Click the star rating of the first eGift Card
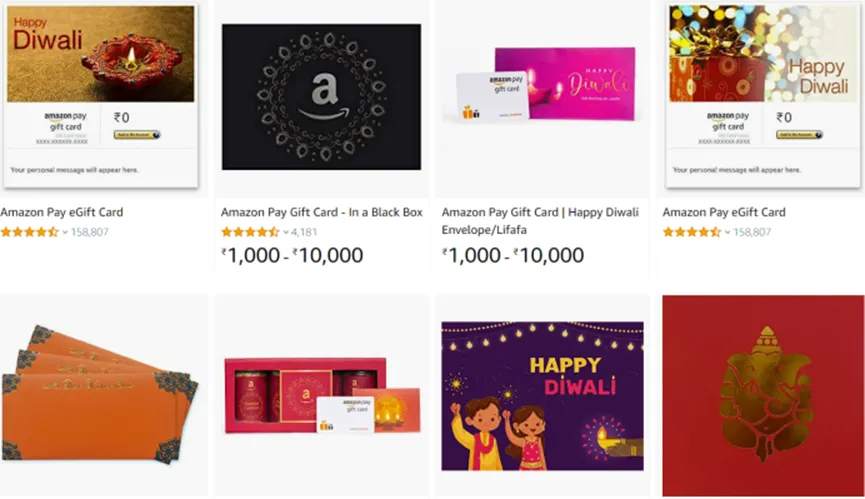Screen dimensions: 865x499 pos(30,232)
